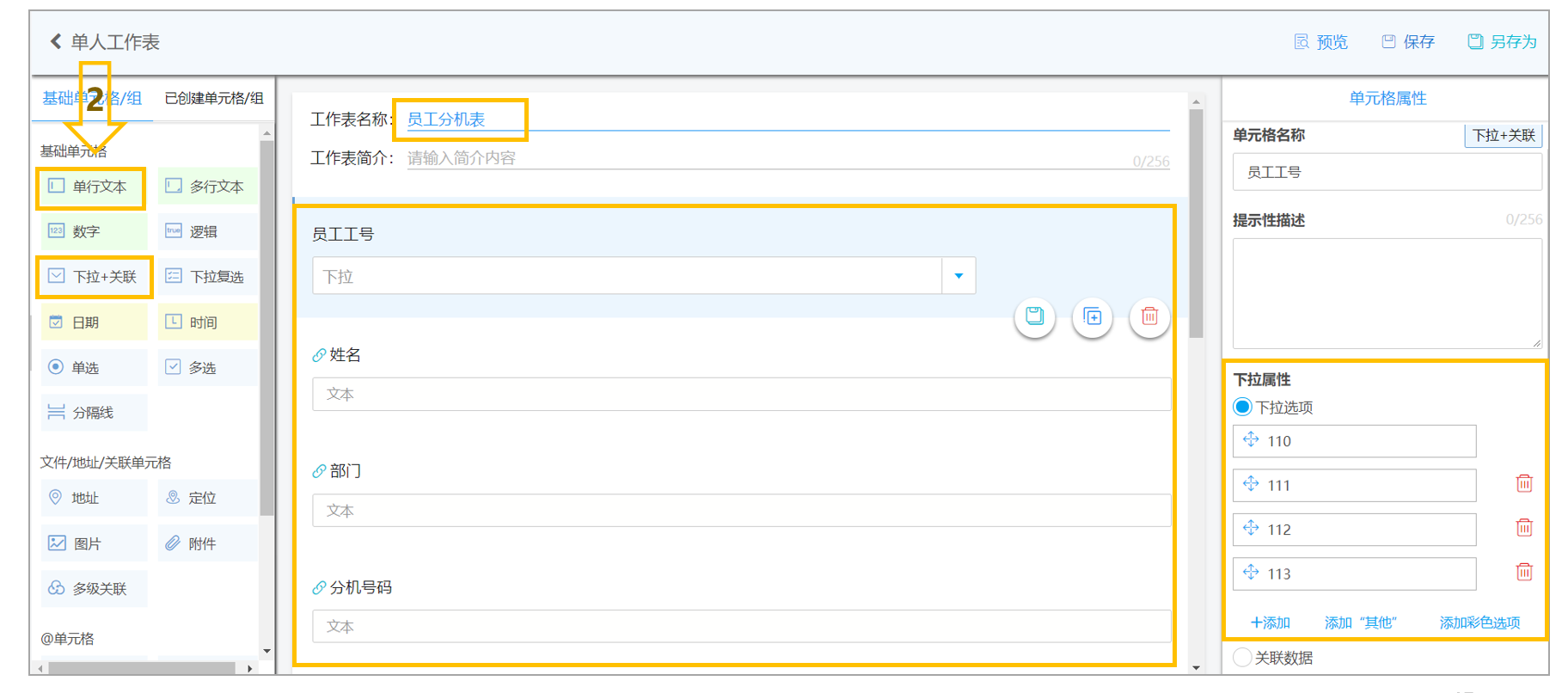Click the move handle icon for option 112
This screenshot has height=693, width=1568.
[1251, 528]
